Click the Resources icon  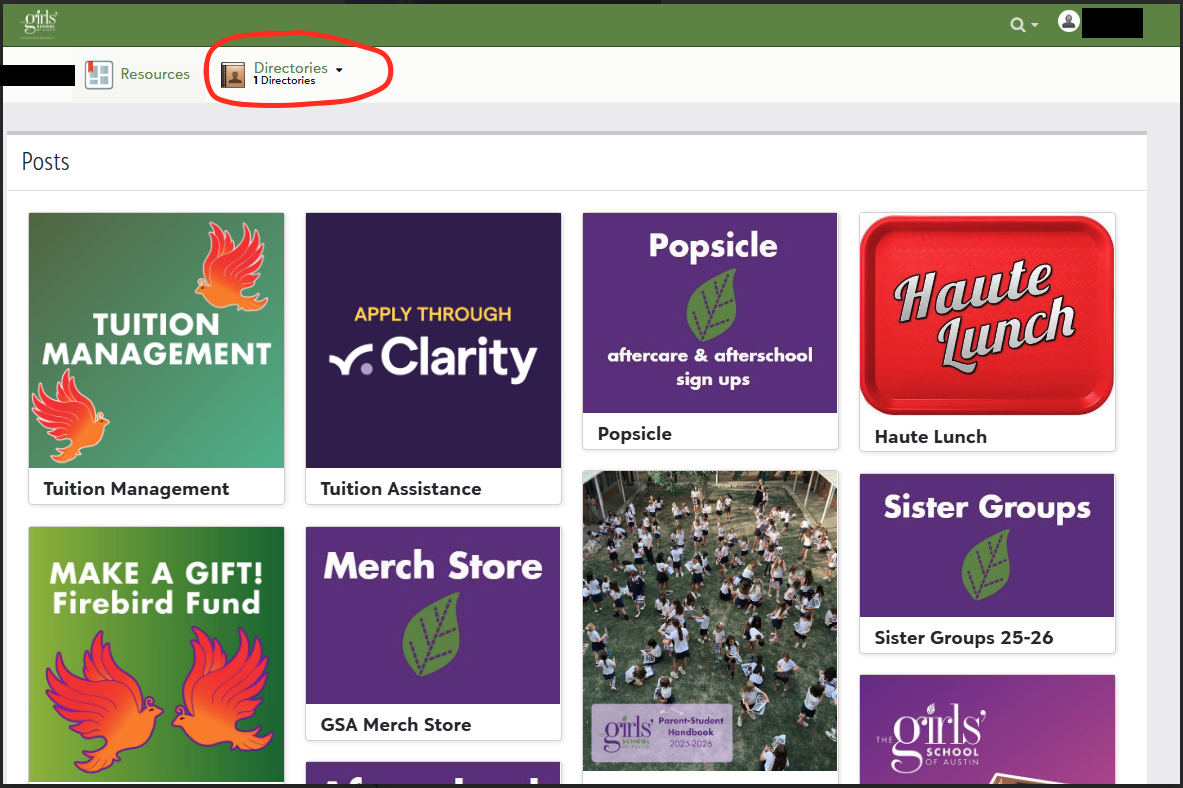pos(99,75)
